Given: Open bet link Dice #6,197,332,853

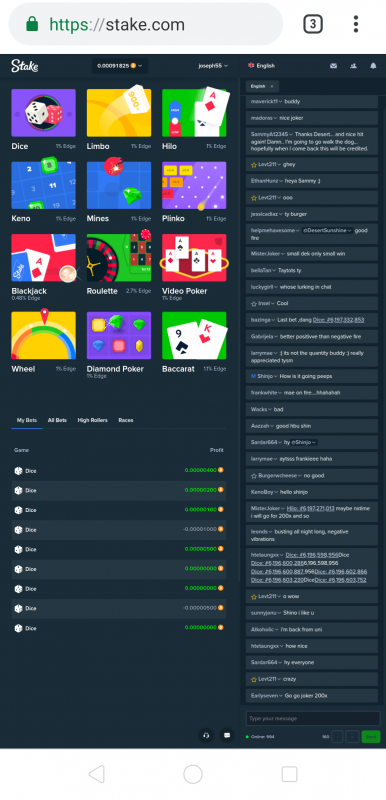Looking at the screenshot, I should [x=339, y=320].
